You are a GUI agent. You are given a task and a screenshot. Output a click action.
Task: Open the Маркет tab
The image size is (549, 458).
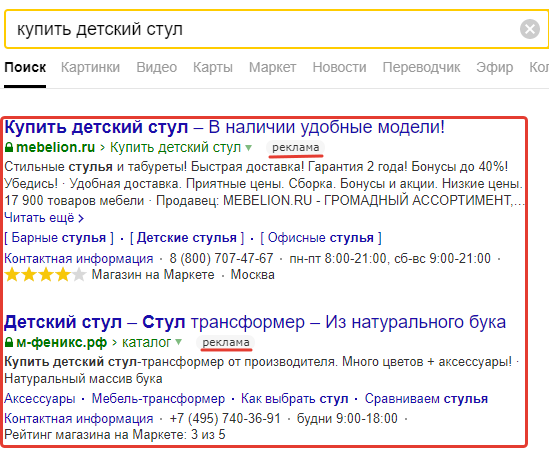point(272,67)
